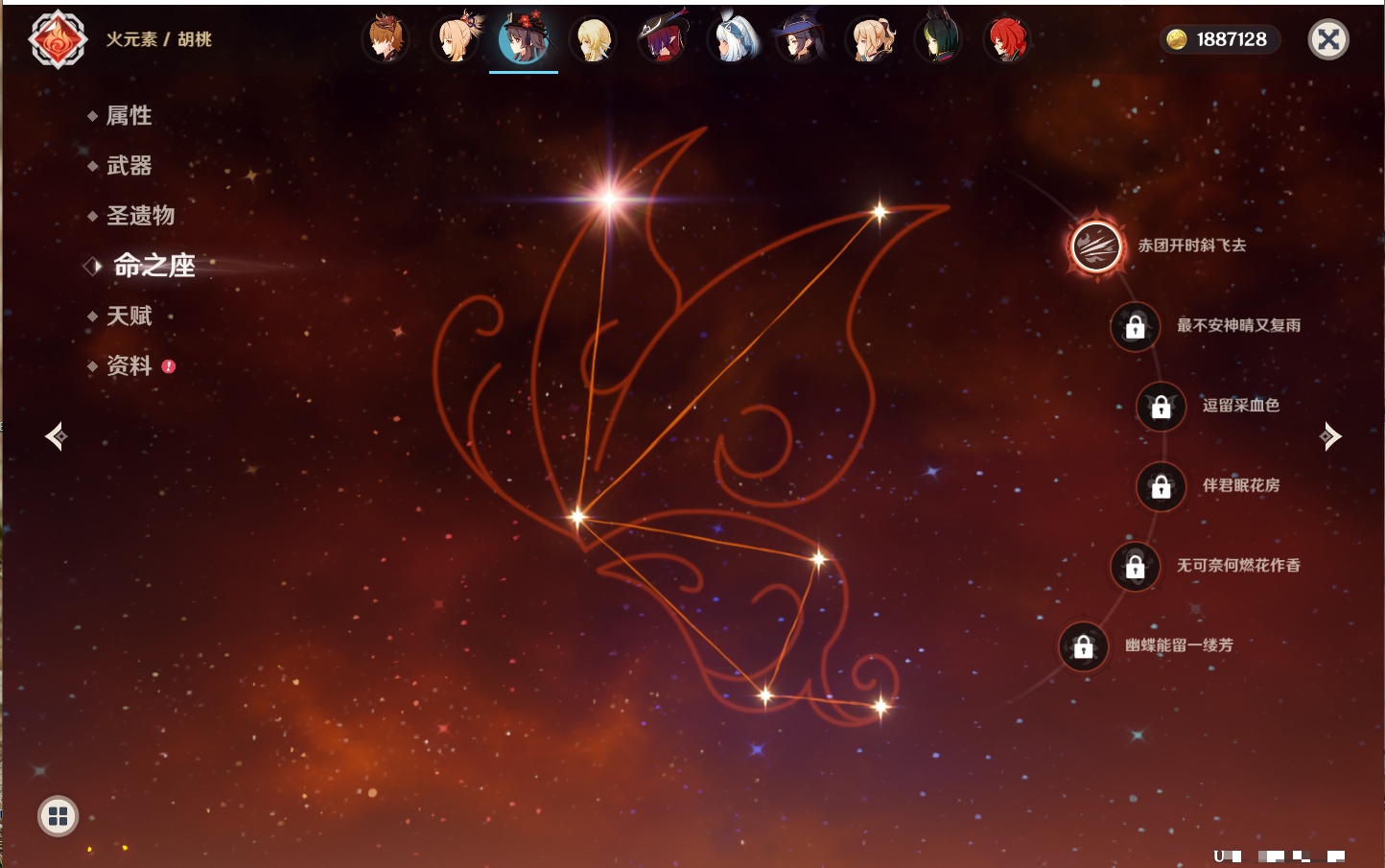Click the lock icon beside 伴君眠花房
The image size is (1385, 868).
point(1161,486)
